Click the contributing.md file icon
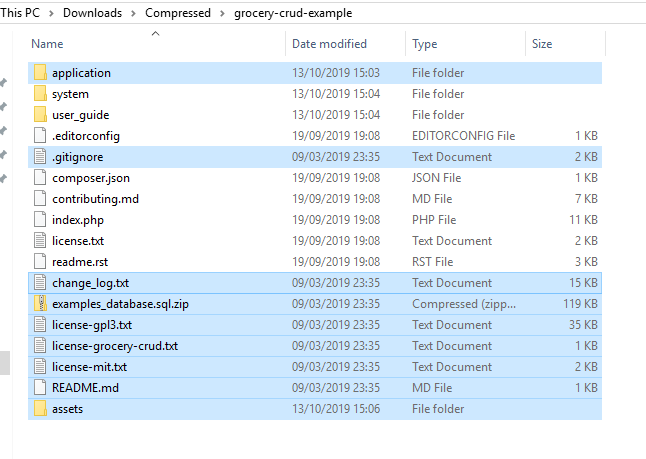This screenshot has width=646, height=459. tap(40, 199)
